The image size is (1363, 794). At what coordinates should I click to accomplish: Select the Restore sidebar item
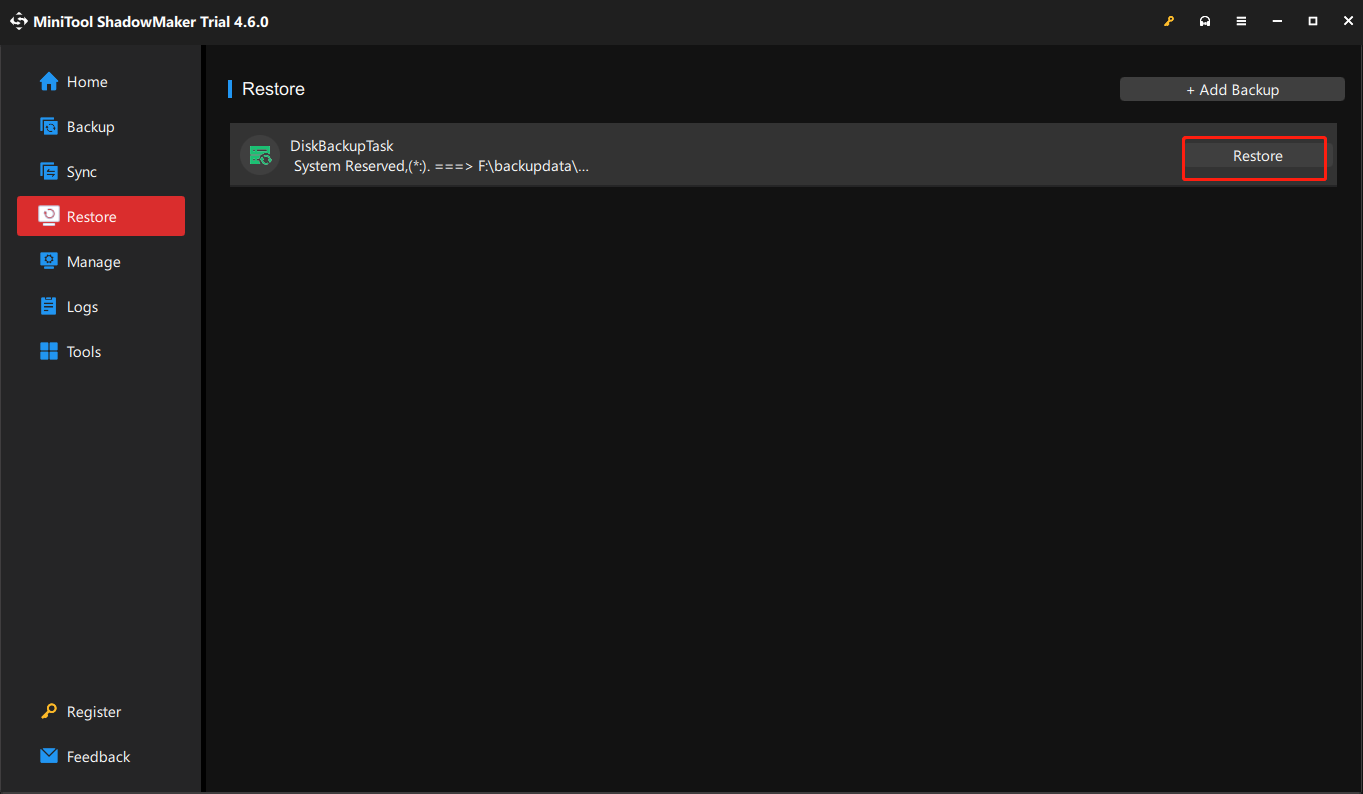pyautogui.click(x=101, y=216)
